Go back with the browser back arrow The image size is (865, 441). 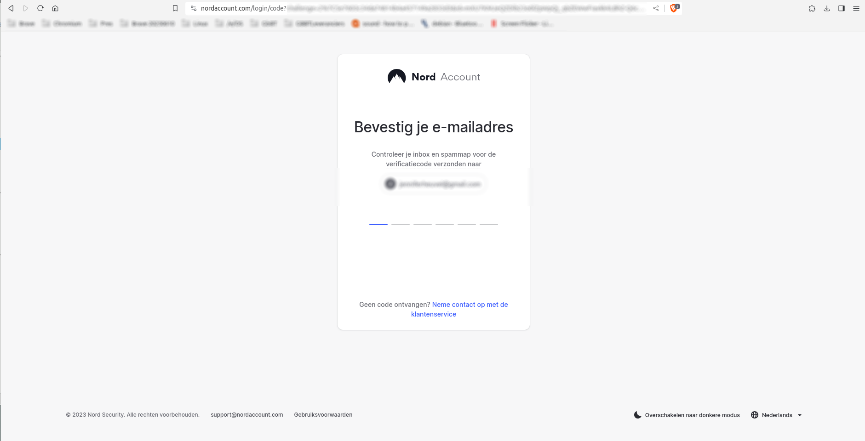[x=10, y=8]
